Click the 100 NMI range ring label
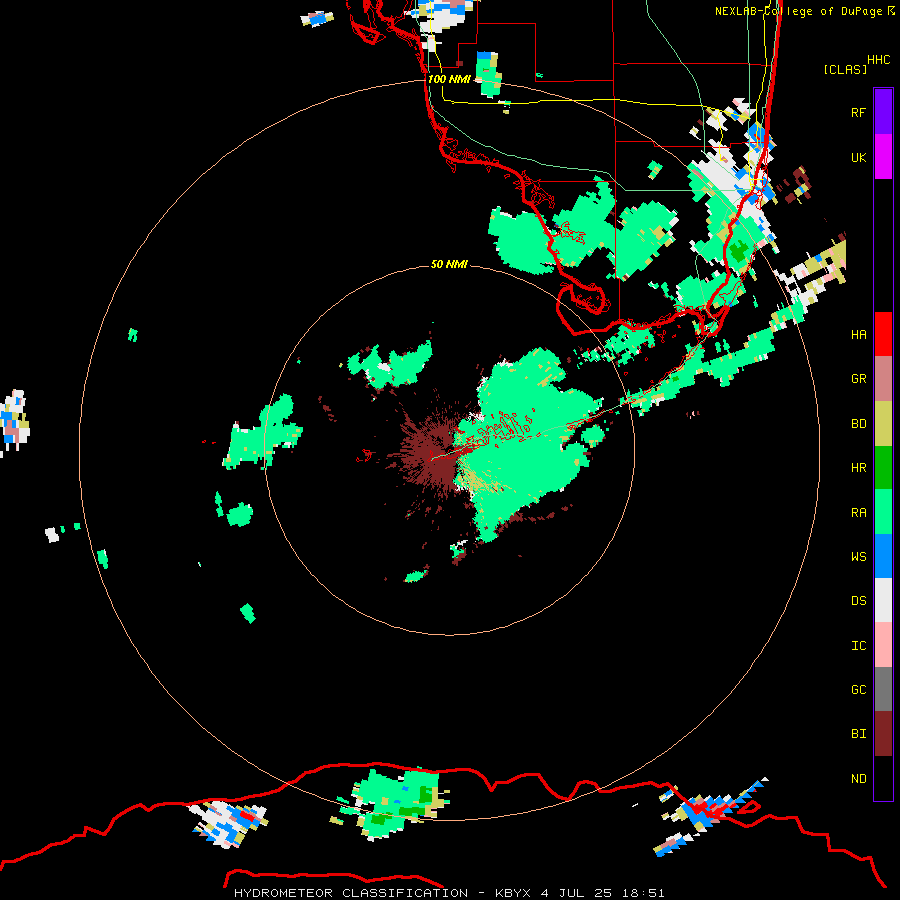Viewport: 900px width, 900px height. 449,79
